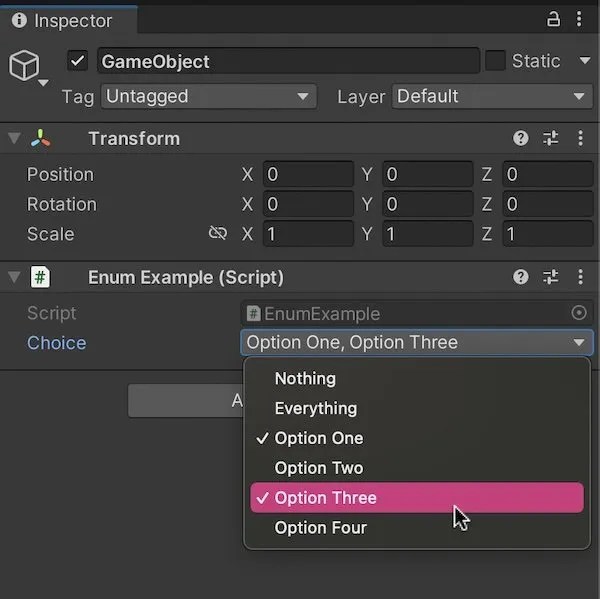Open the Transform presets sliders icon
This screenshot has height=599, width=600.
coord(551,138)
